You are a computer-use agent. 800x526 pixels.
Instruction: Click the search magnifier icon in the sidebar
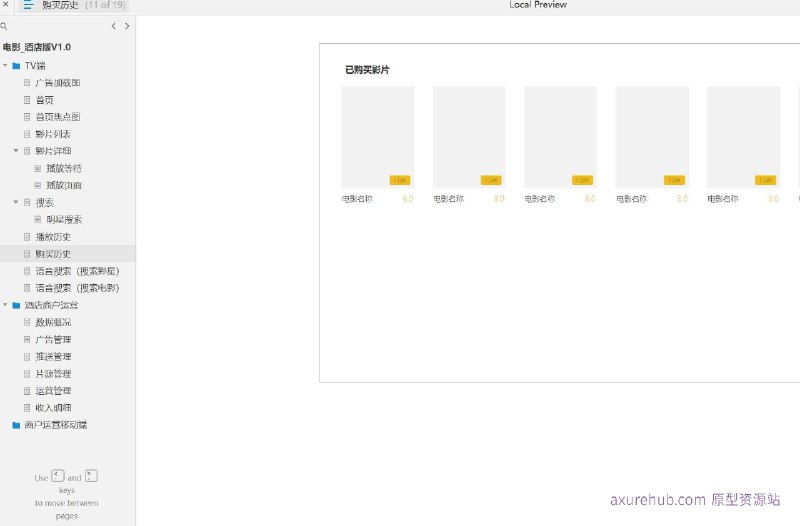4,26
